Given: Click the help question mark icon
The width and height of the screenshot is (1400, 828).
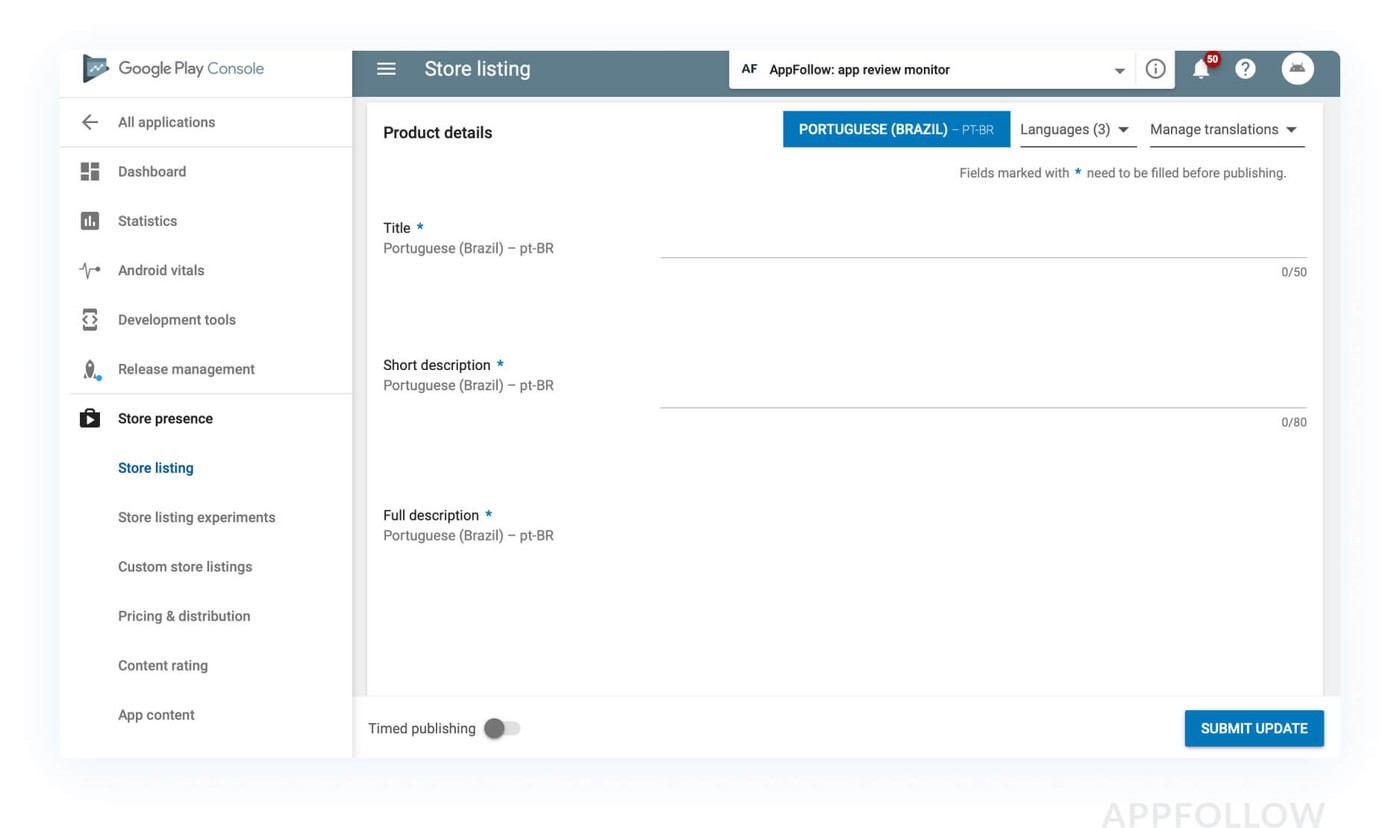Looking at the screenshot, I should [1245, 69].
